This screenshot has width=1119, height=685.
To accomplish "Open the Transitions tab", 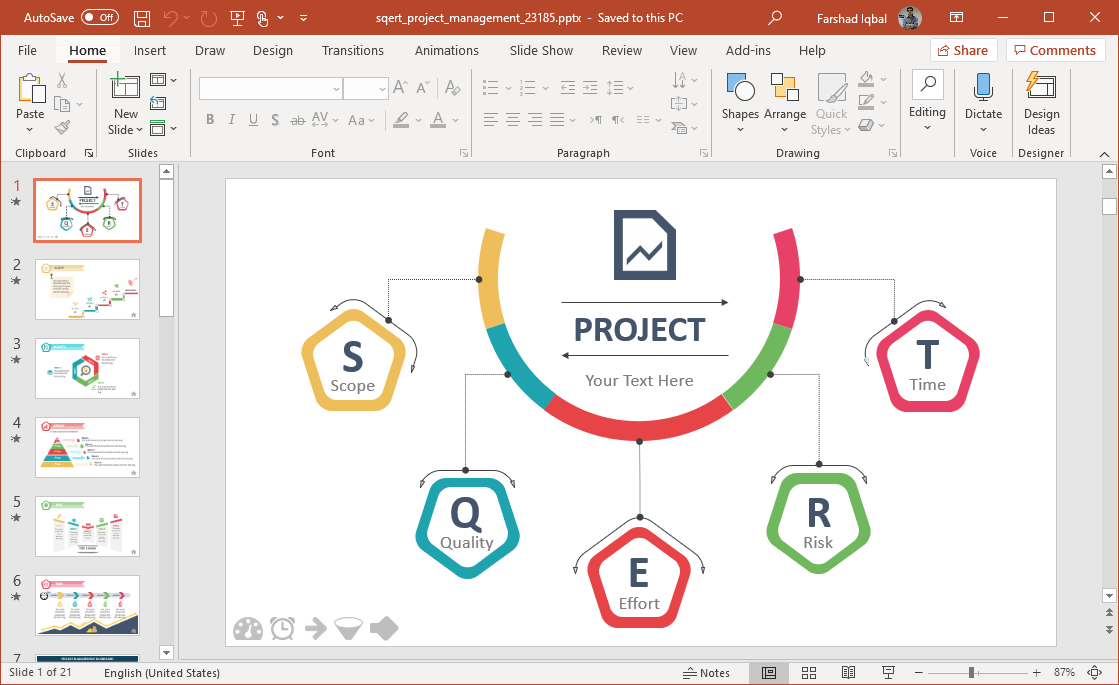I will point(352,51).
